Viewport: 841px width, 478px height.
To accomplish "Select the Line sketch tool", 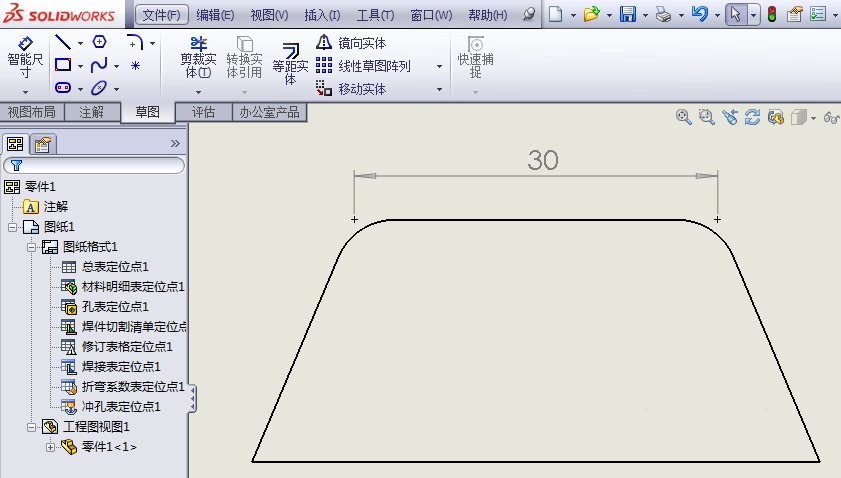I will [63, 42].
